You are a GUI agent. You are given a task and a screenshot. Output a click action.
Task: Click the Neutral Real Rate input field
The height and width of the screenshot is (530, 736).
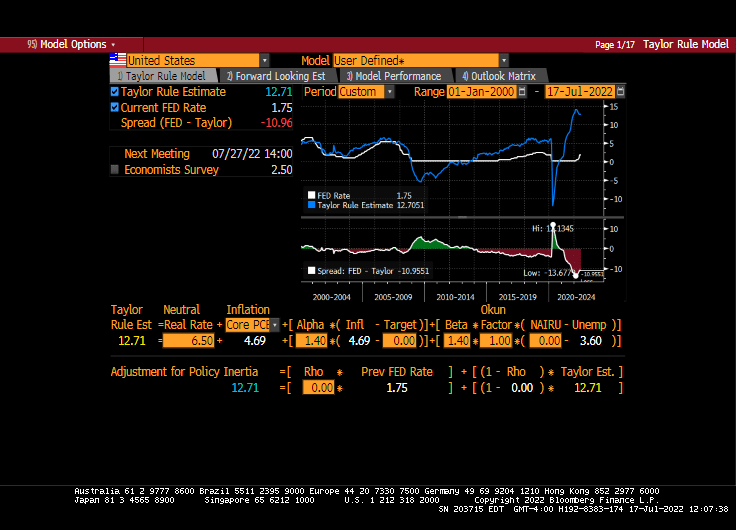189,341
